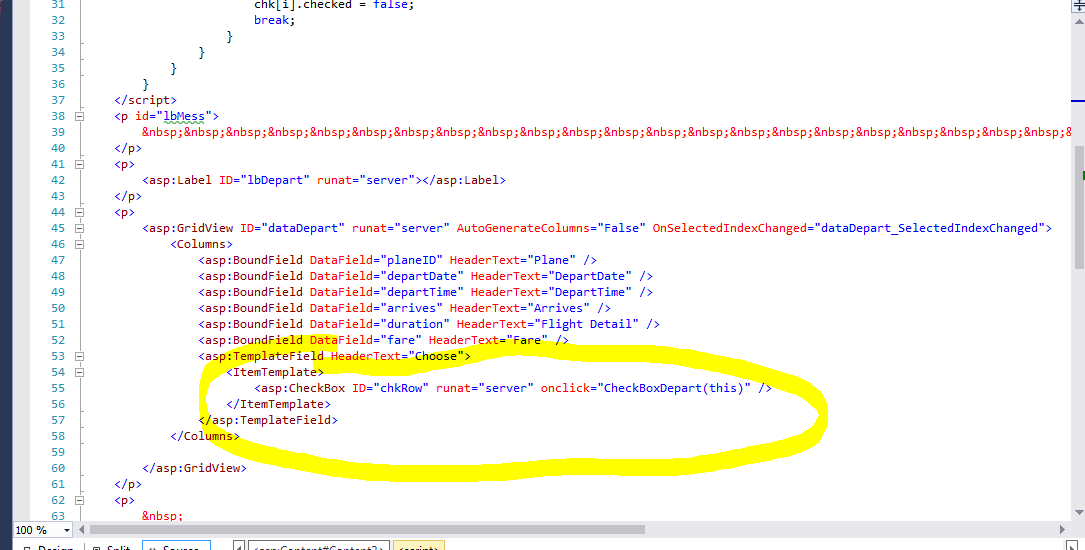Switch to Split view tab

coord(112,547)
